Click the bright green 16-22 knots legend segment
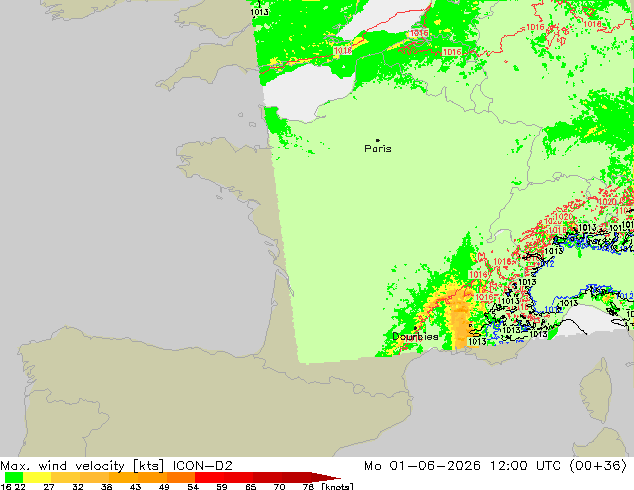 (14, 477)
